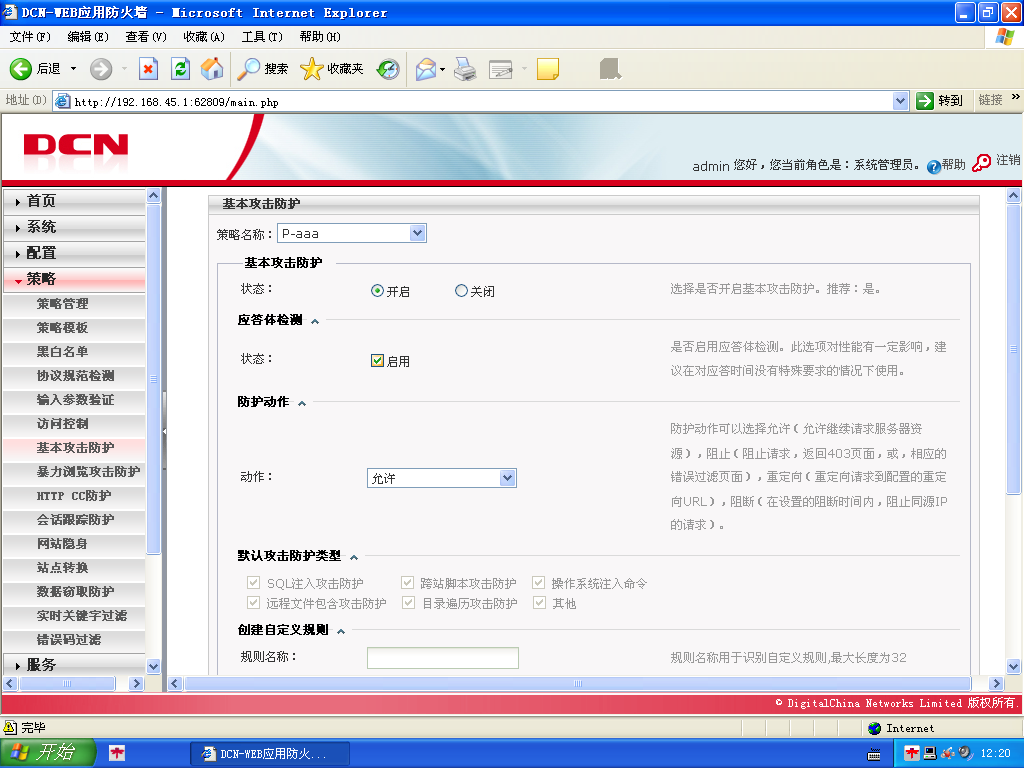
Task: Go to the Home page icon
Action: [212, 69]
